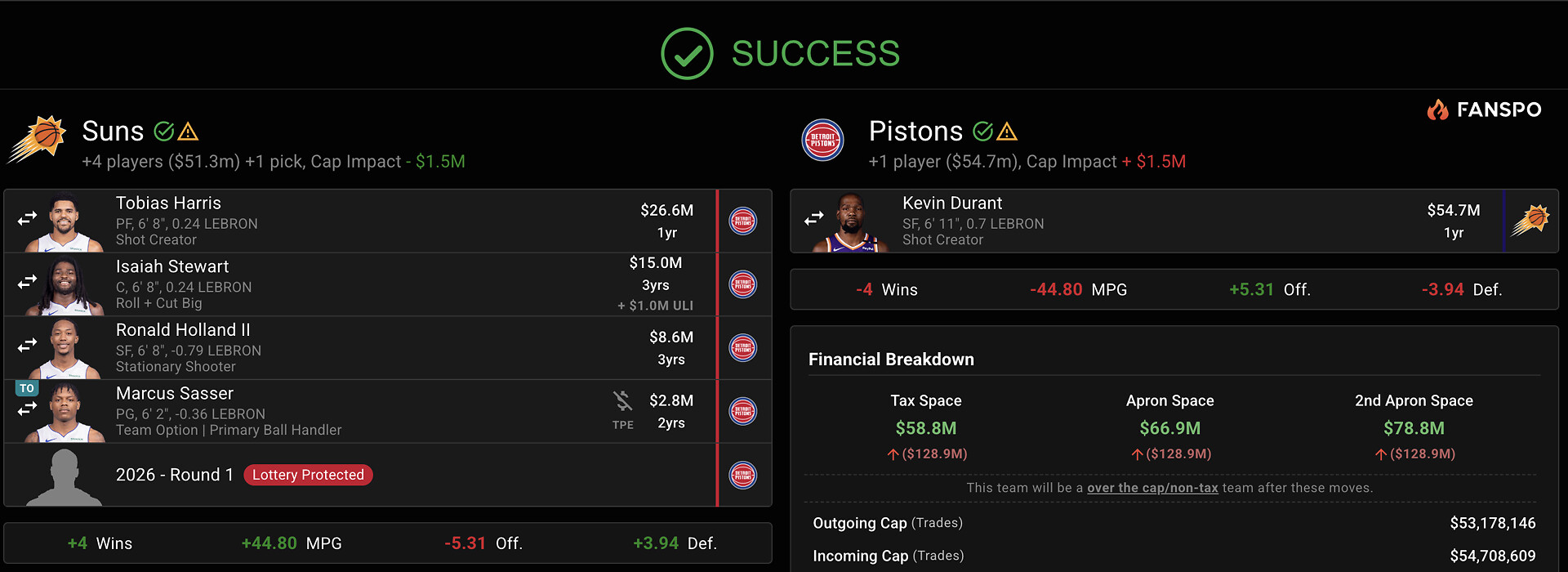
Task: Select Kevin Durant's headshot photo
Action: point(852,222)
